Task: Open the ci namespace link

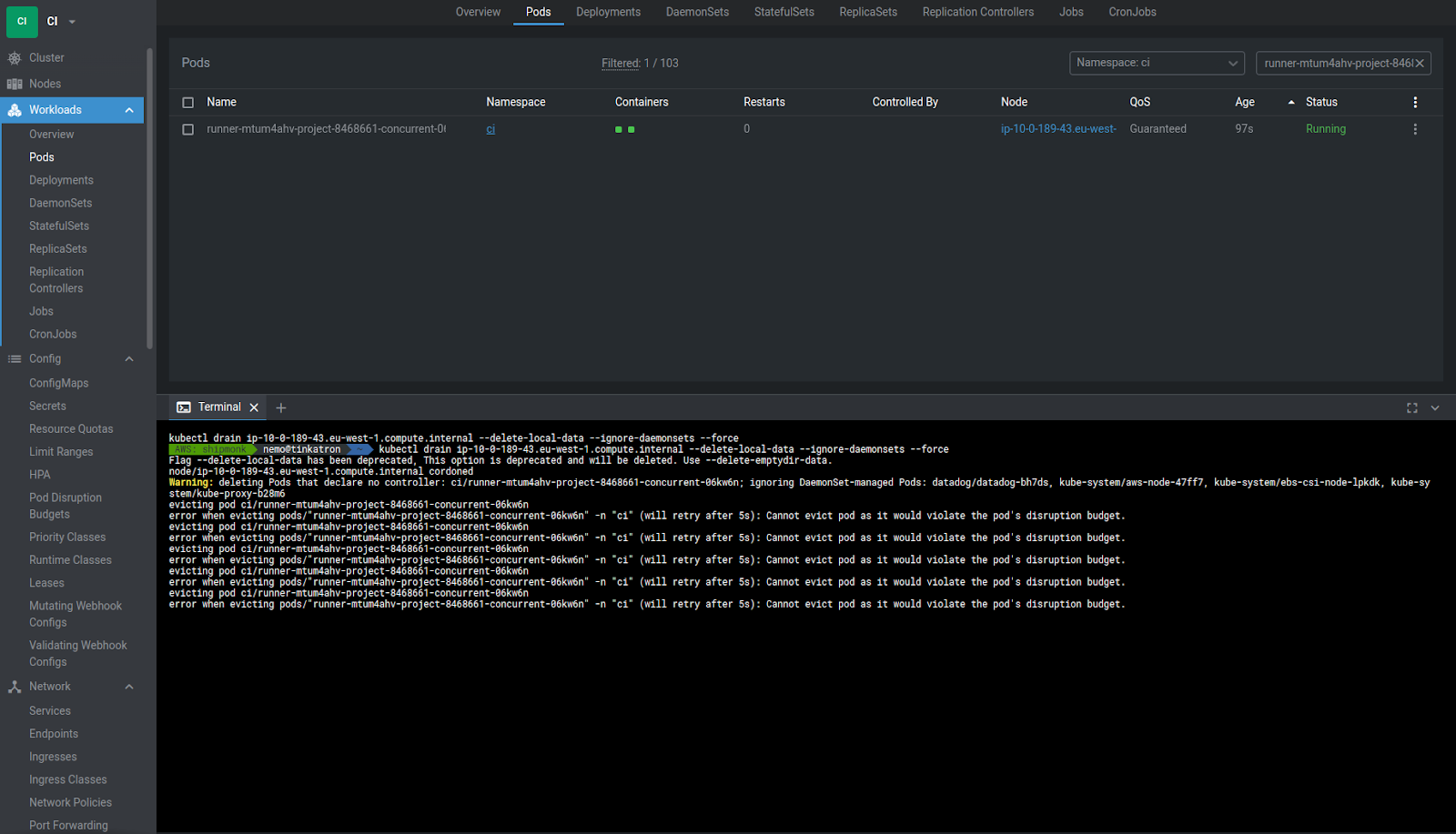Action: (x=490, y=129)
